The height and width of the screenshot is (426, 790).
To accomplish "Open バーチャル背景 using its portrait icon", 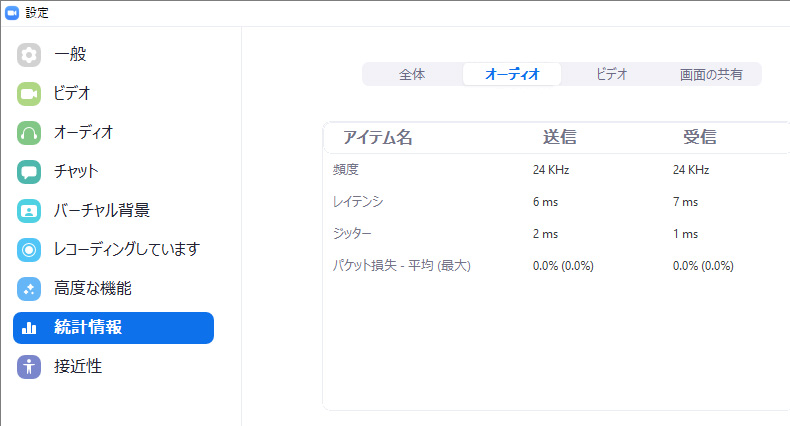I will (29, 210).
